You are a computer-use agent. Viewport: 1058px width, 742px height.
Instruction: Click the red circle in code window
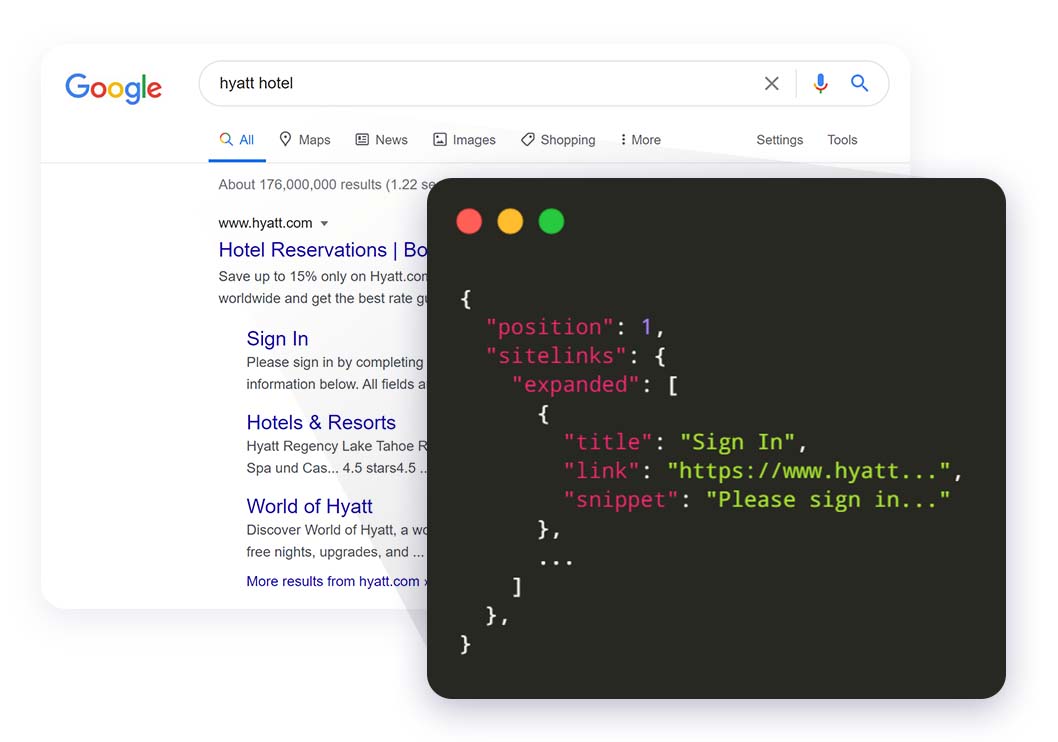click(469, 221)
